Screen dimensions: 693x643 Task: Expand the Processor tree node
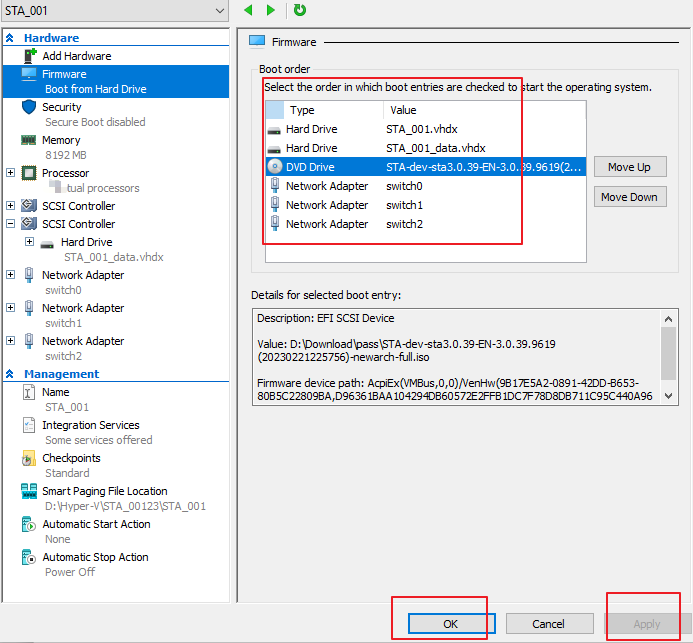coord(11,173)
